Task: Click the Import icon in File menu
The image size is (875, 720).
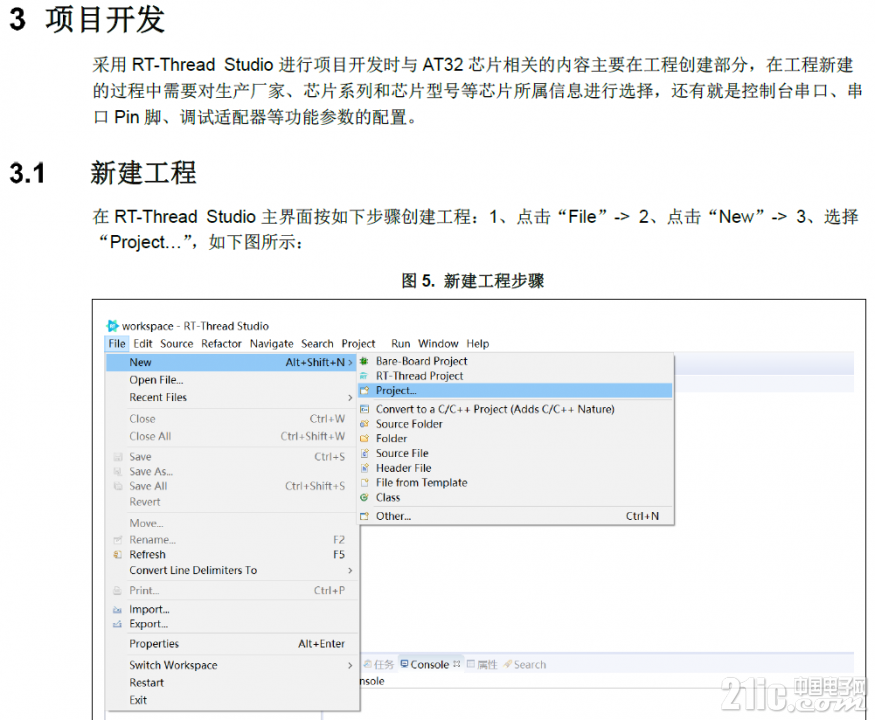Action: 117,609
